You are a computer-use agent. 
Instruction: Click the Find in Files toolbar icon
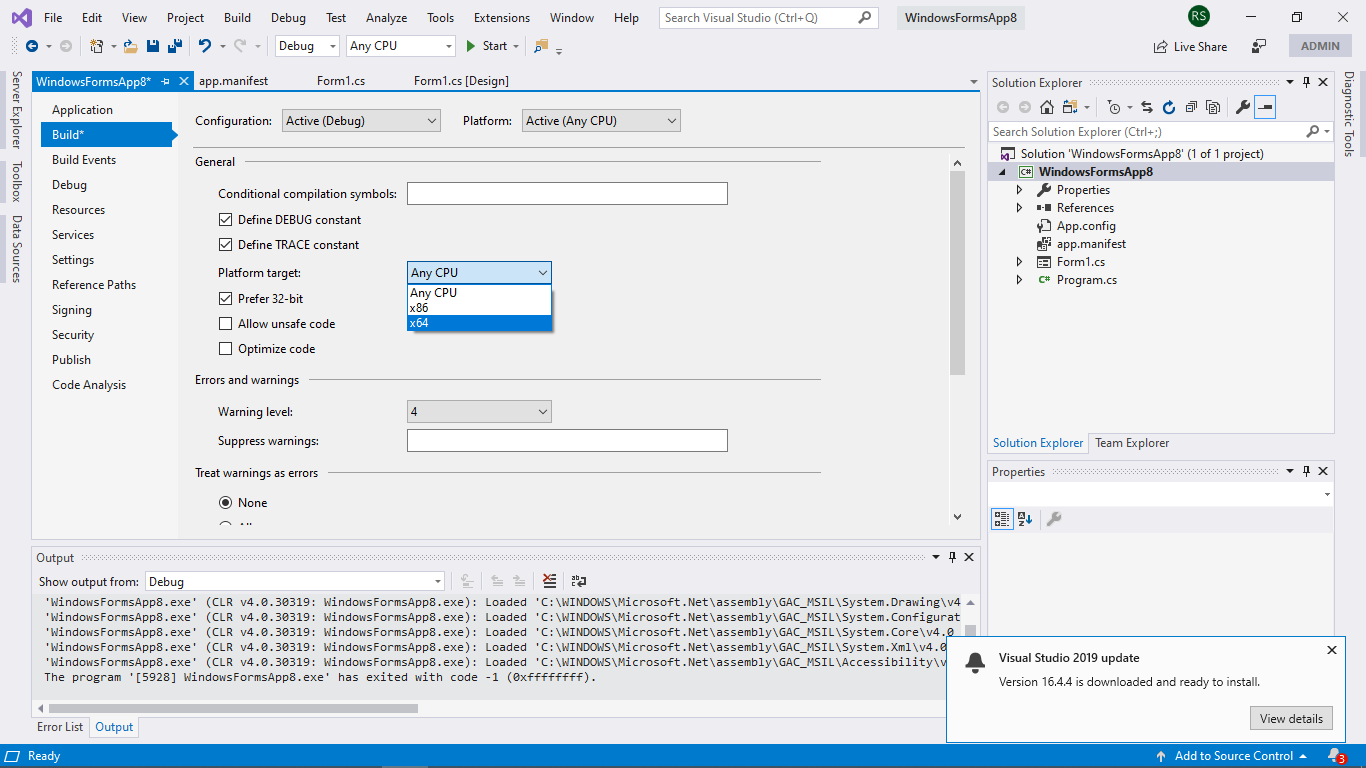click(x=541, y=46)
